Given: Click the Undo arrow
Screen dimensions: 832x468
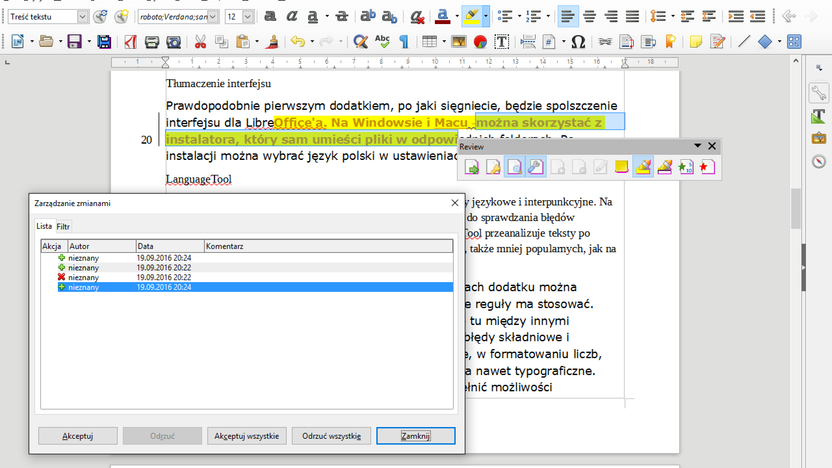Looking at the screenshot, I should pyautogui.click(x=298, y=41).
